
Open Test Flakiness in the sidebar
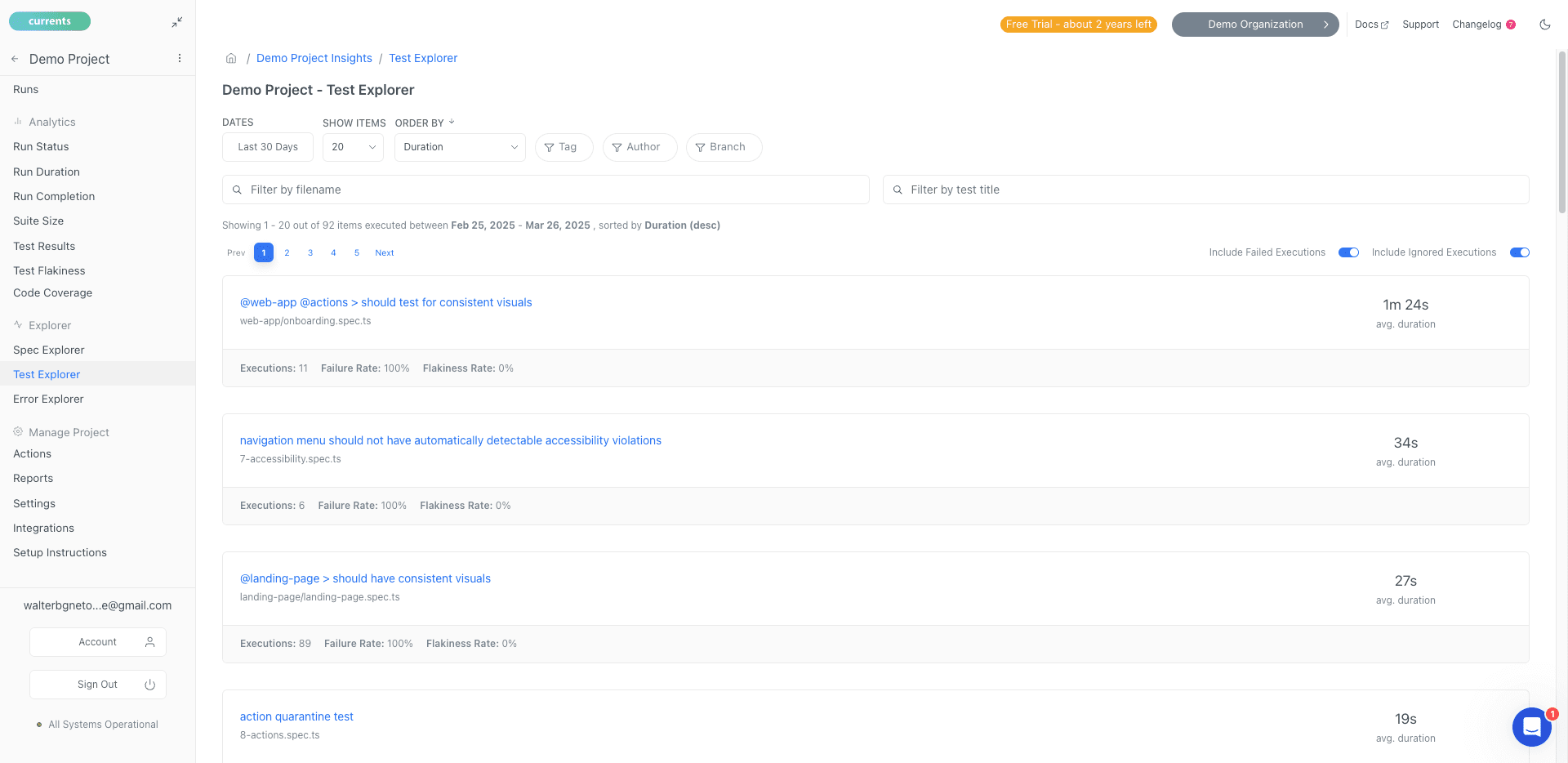pos(49,270)
